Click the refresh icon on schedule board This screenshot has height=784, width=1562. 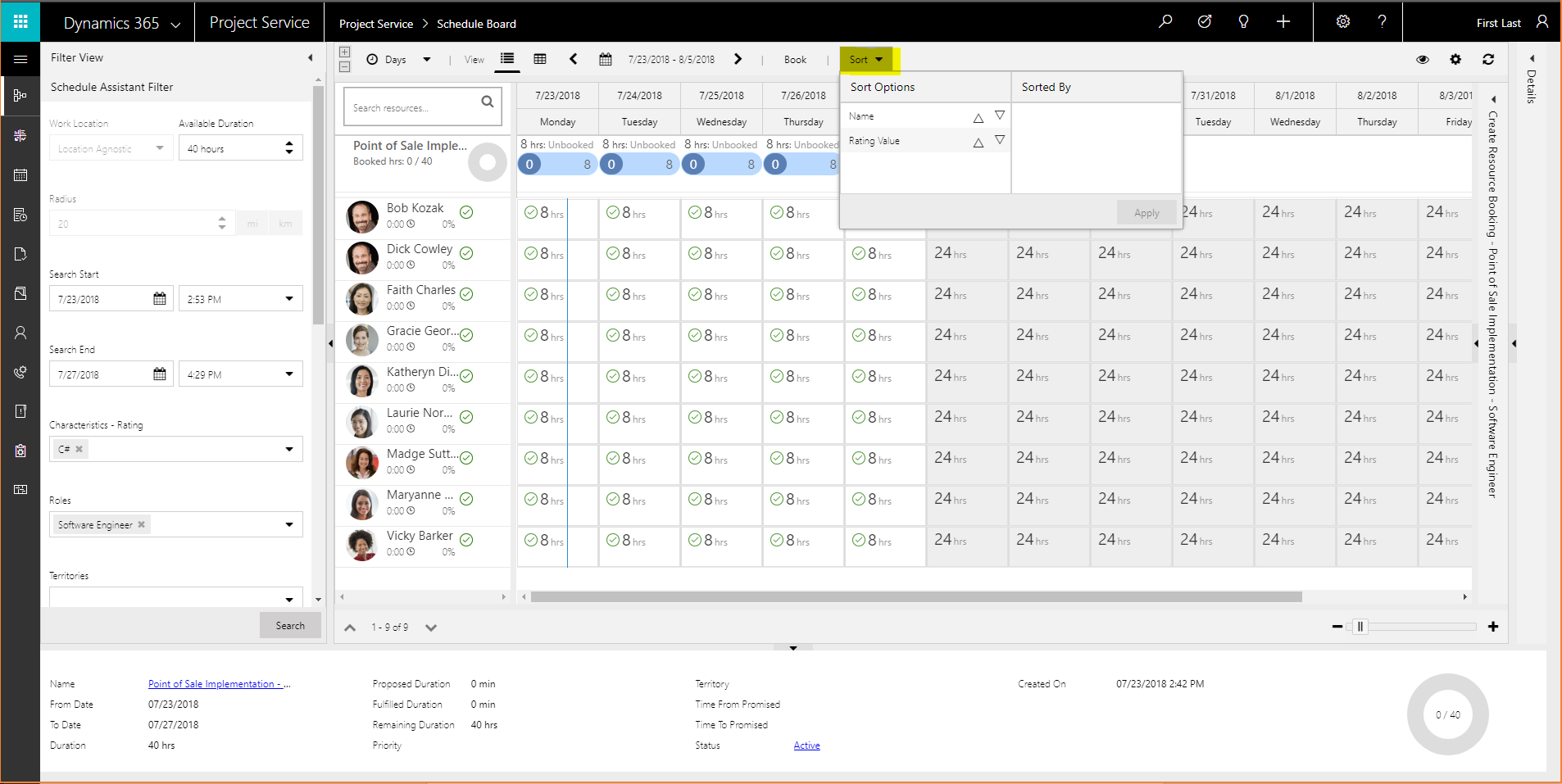(x=1488, y=59)
